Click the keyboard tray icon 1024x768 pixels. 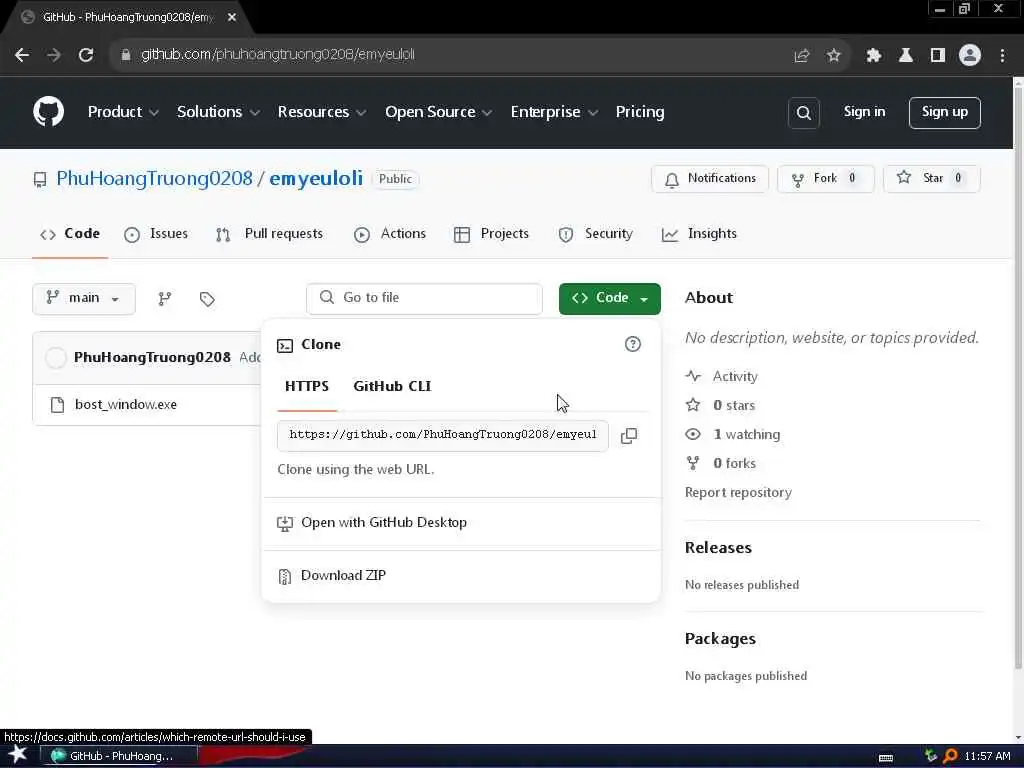[x=886, y=758]
